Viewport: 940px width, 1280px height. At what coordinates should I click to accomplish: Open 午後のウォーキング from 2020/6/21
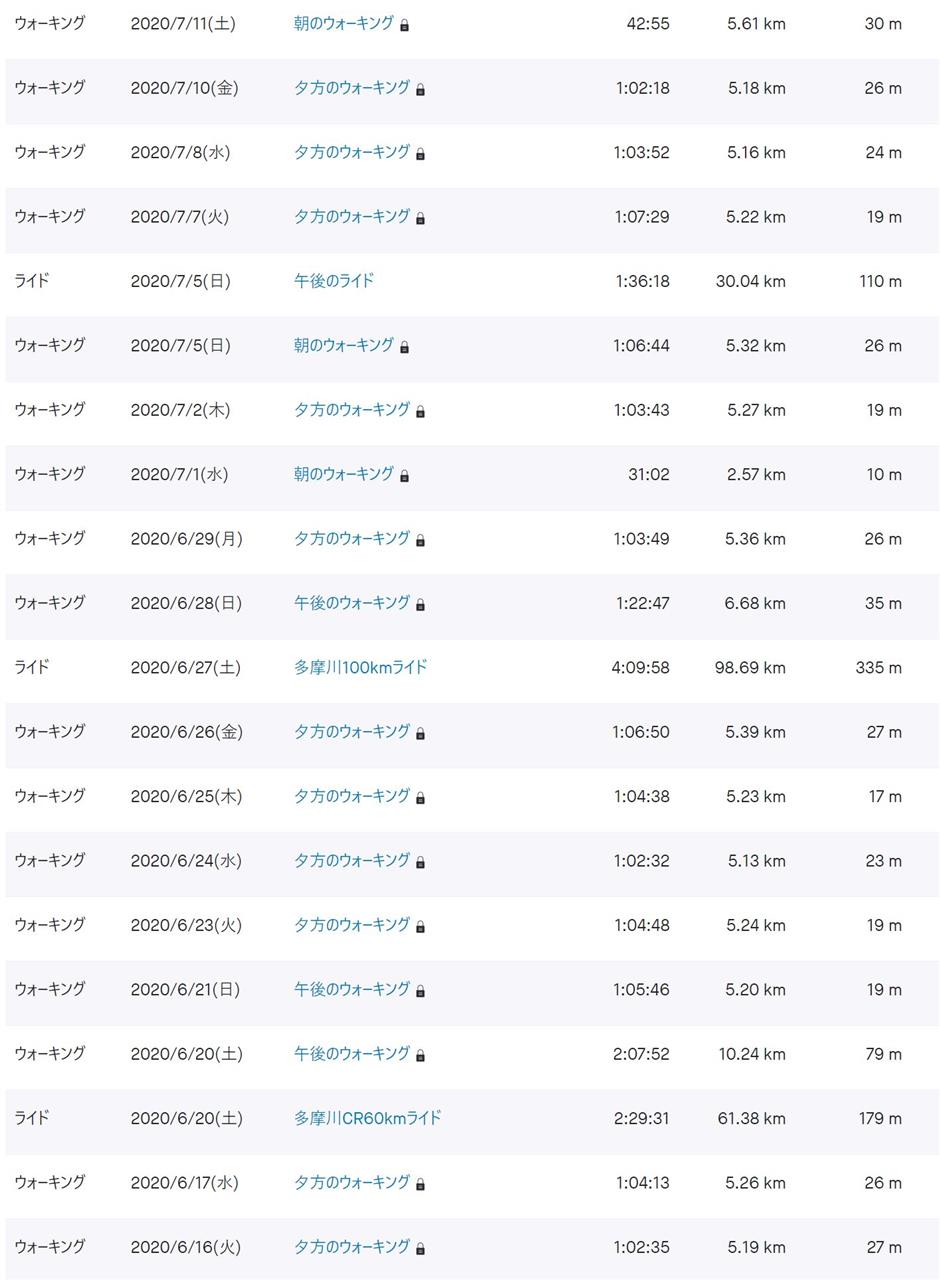(x=352, y=989)
